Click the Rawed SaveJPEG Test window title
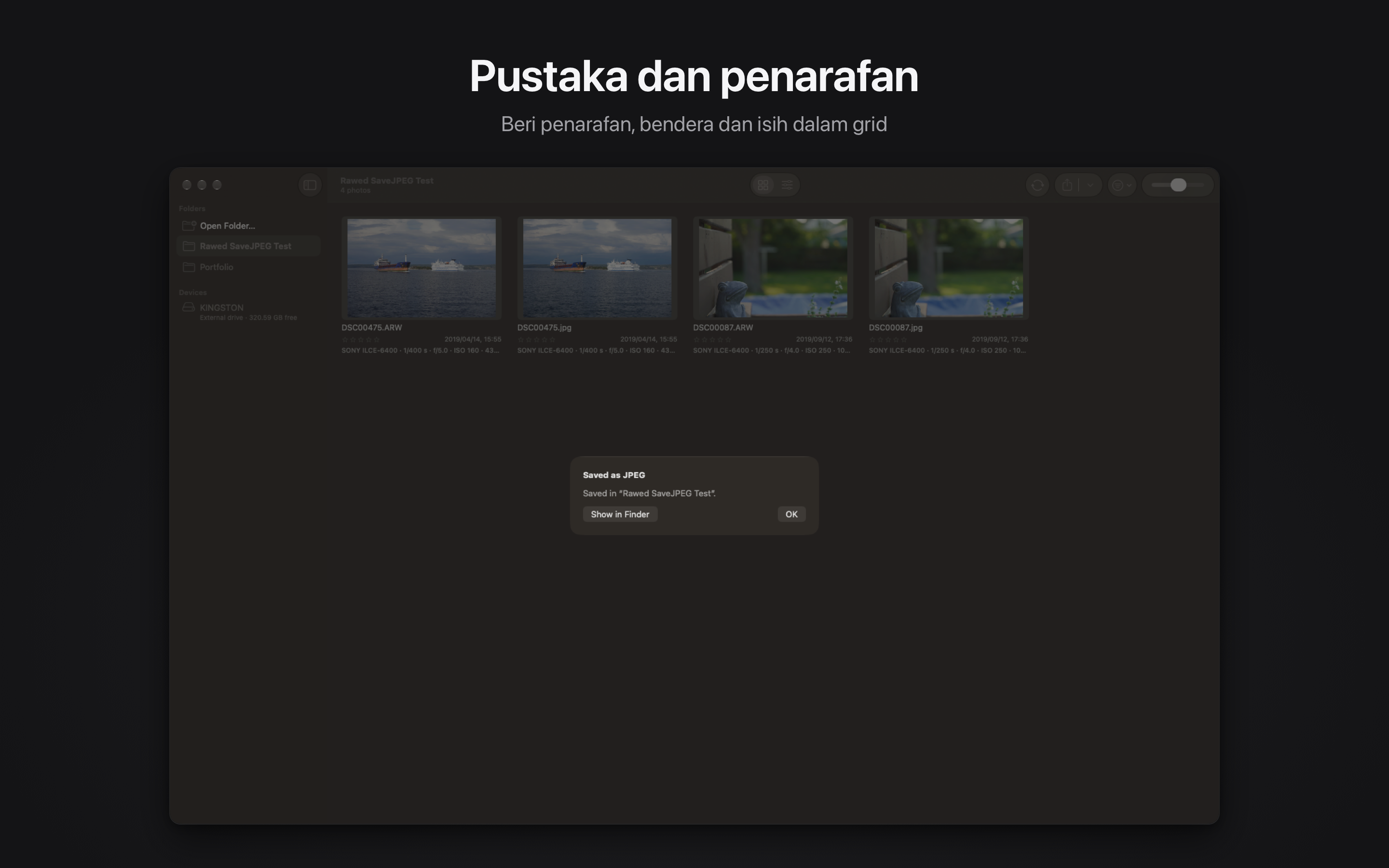This screenshot has height=868, width=1389. [386, 180]
